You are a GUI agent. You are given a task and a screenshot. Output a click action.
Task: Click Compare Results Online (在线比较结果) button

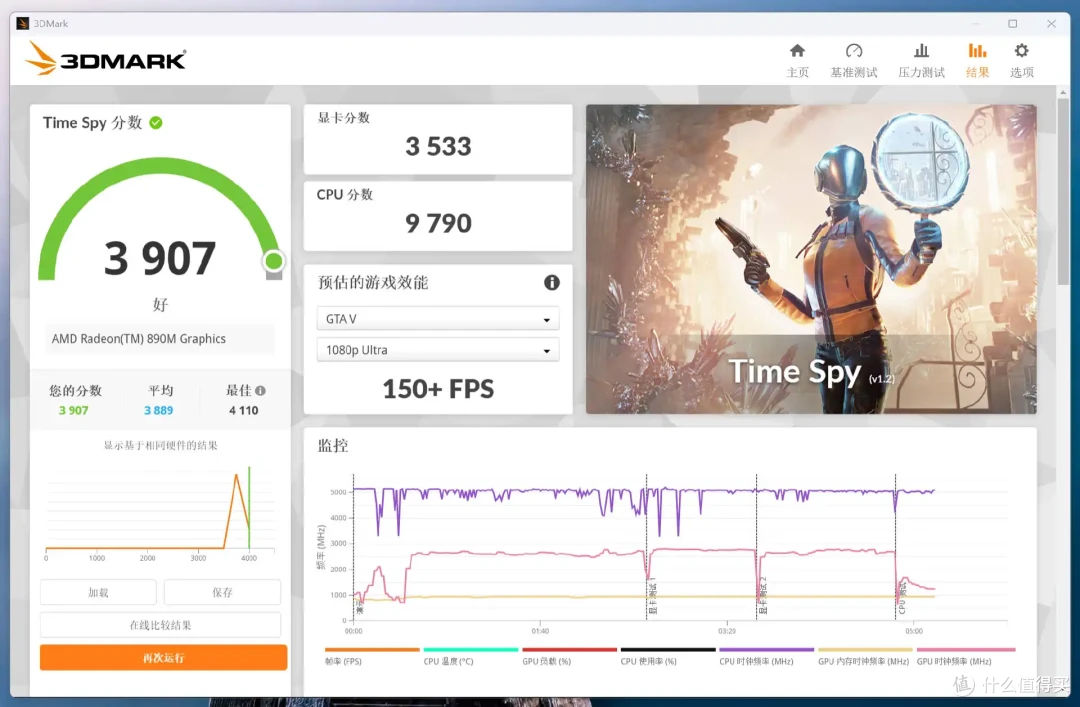pos(160,625)
